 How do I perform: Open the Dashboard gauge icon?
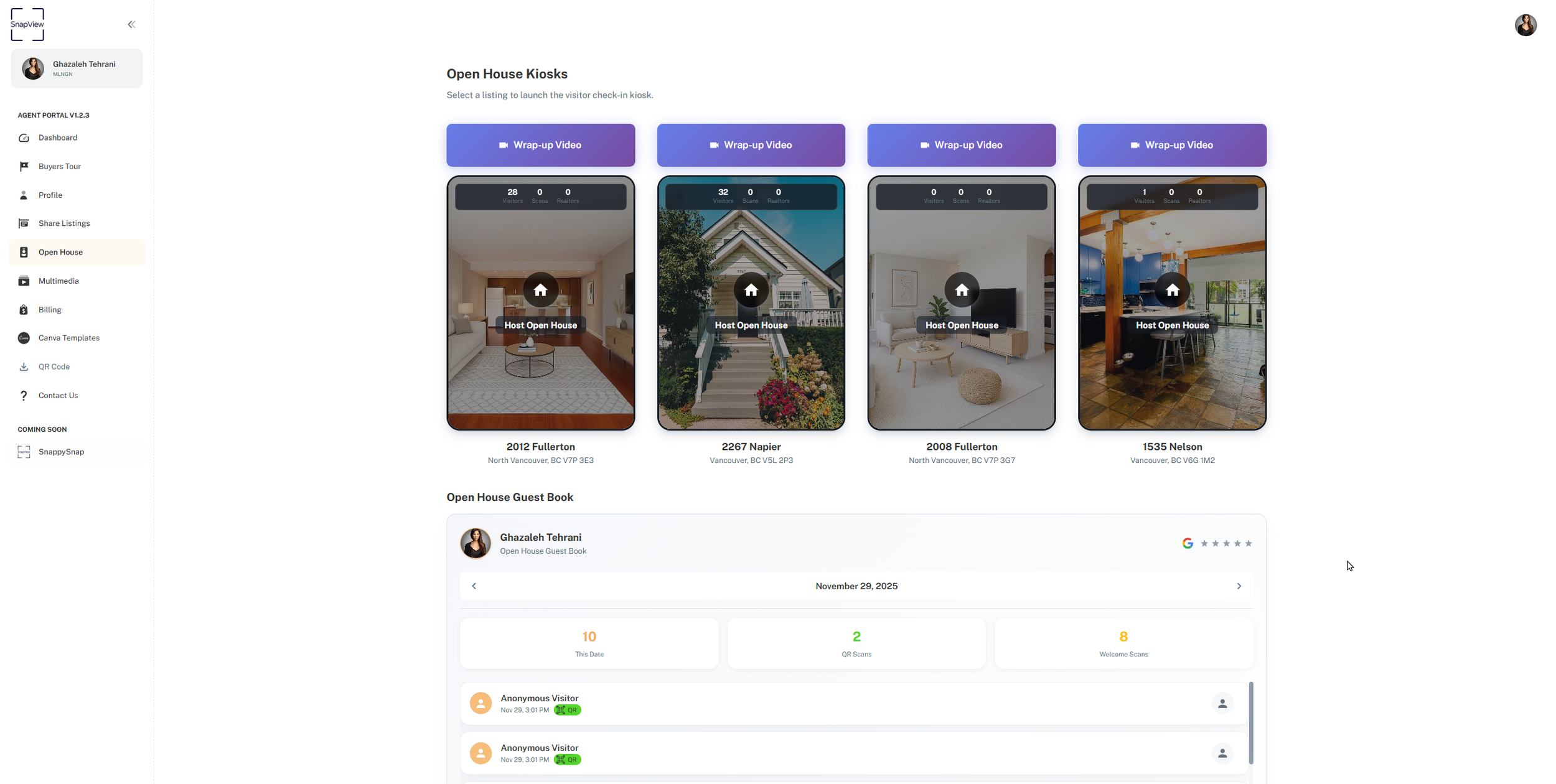pos(24,138)
